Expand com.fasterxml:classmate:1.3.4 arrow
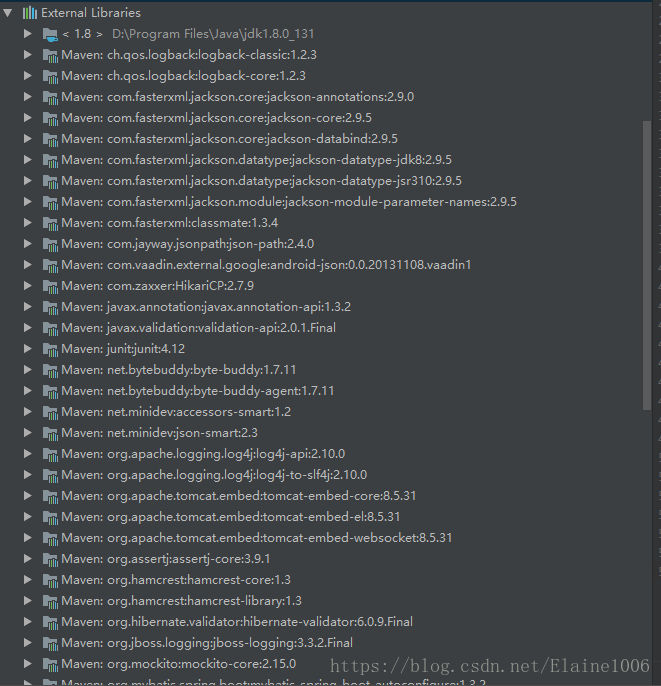Image resolution: width=661 pixels, height=686 pixels. pyautogui.click(x=28, y=223)
